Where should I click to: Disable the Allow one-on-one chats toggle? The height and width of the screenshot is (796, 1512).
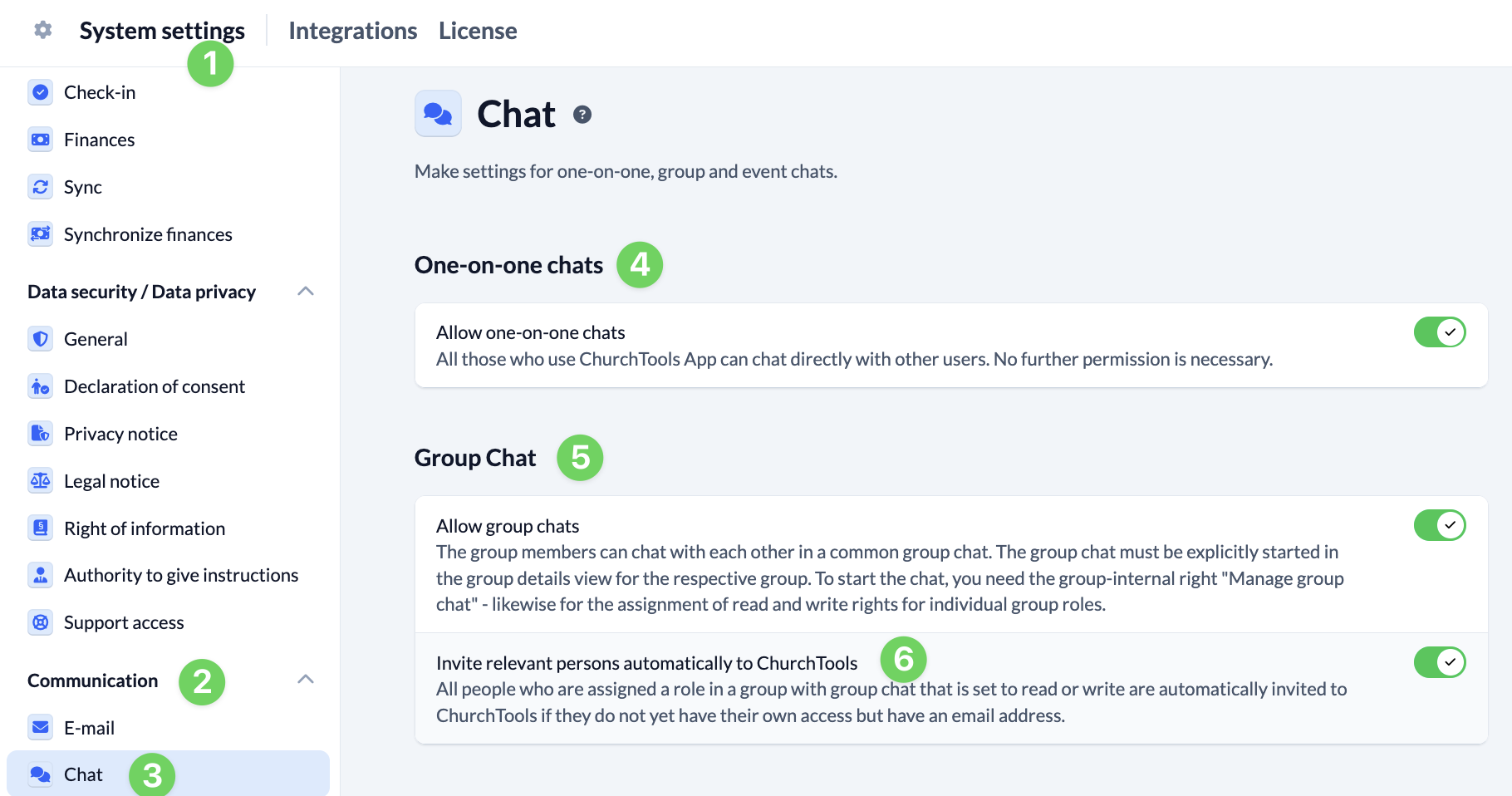(x=1439, y=332)
